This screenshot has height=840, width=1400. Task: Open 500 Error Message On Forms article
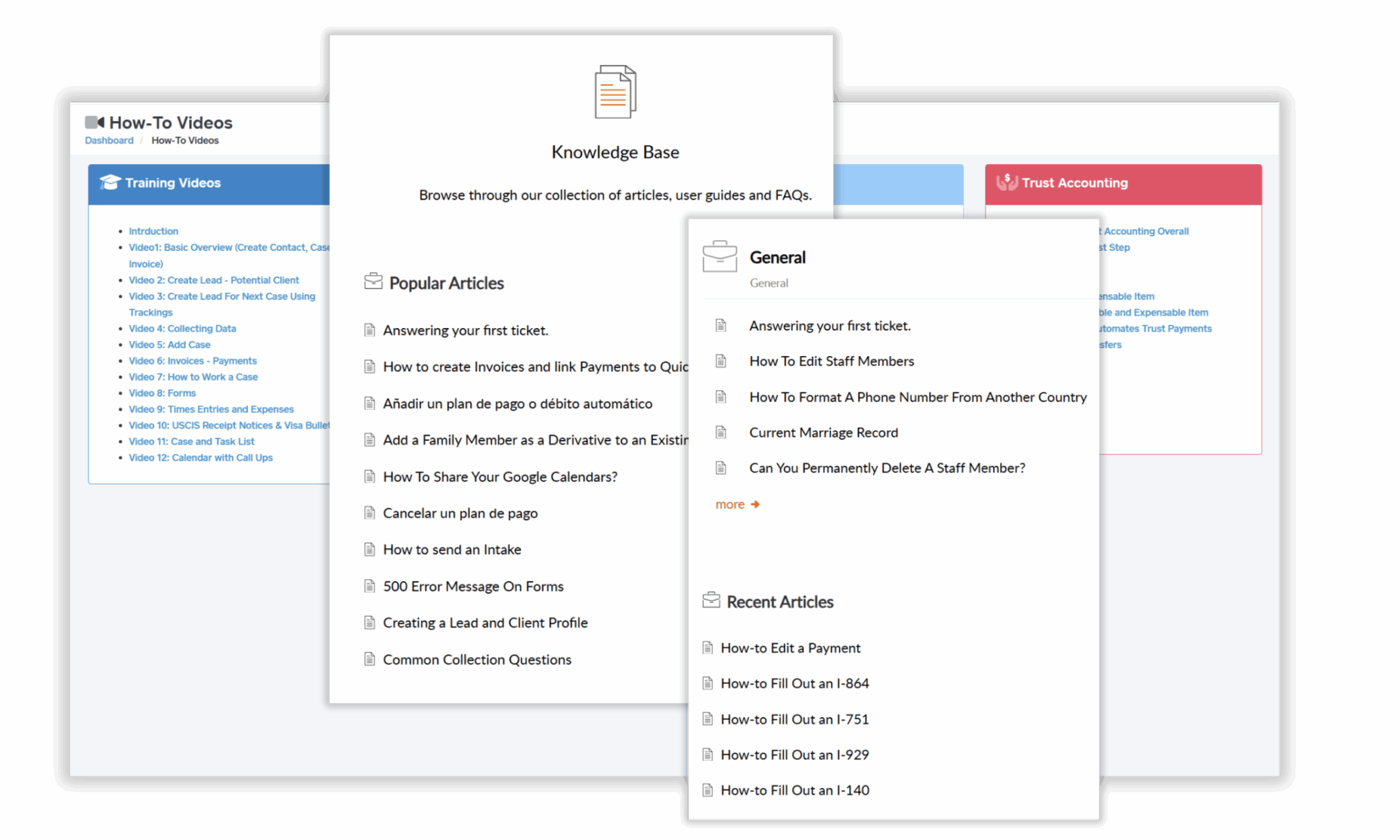(473, 586)
